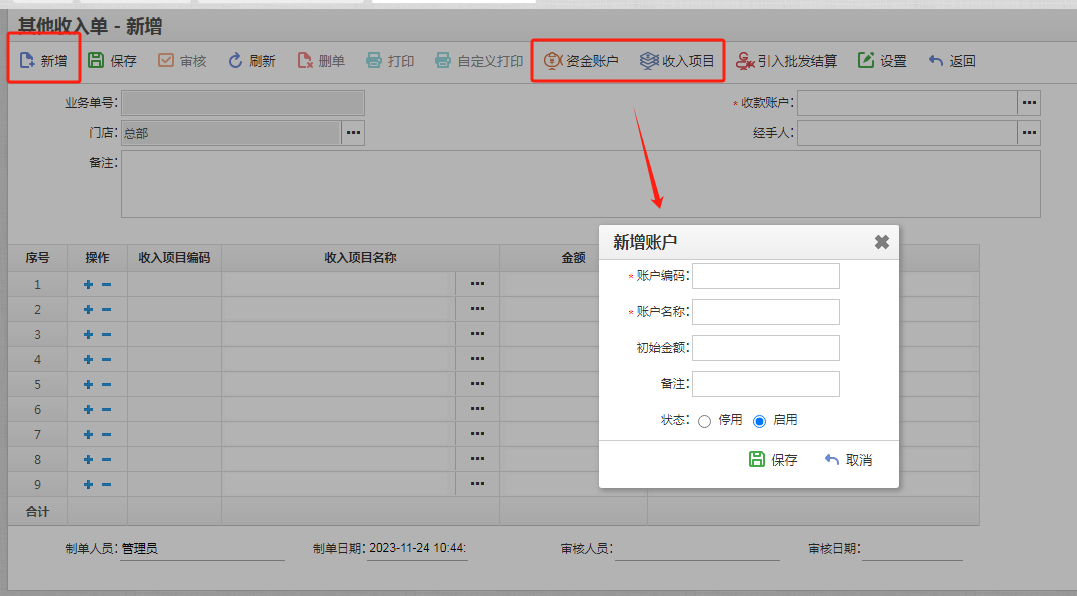Click the plus icon in row 5

89,385
